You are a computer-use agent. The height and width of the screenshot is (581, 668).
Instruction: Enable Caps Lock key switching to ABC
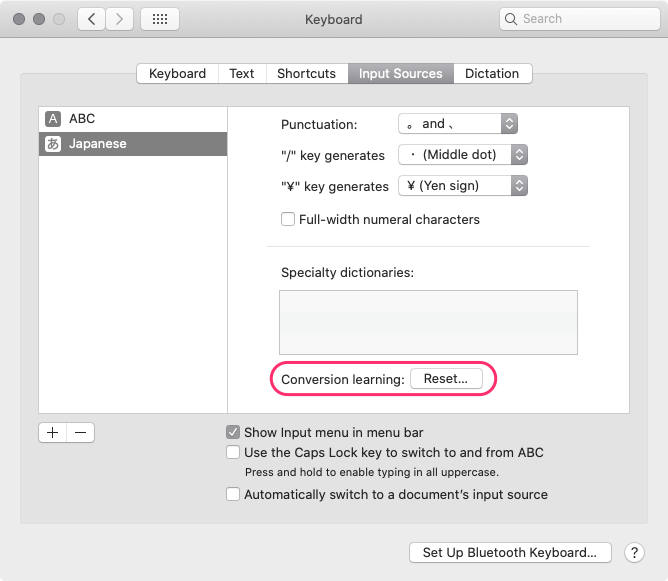point(233,452)
